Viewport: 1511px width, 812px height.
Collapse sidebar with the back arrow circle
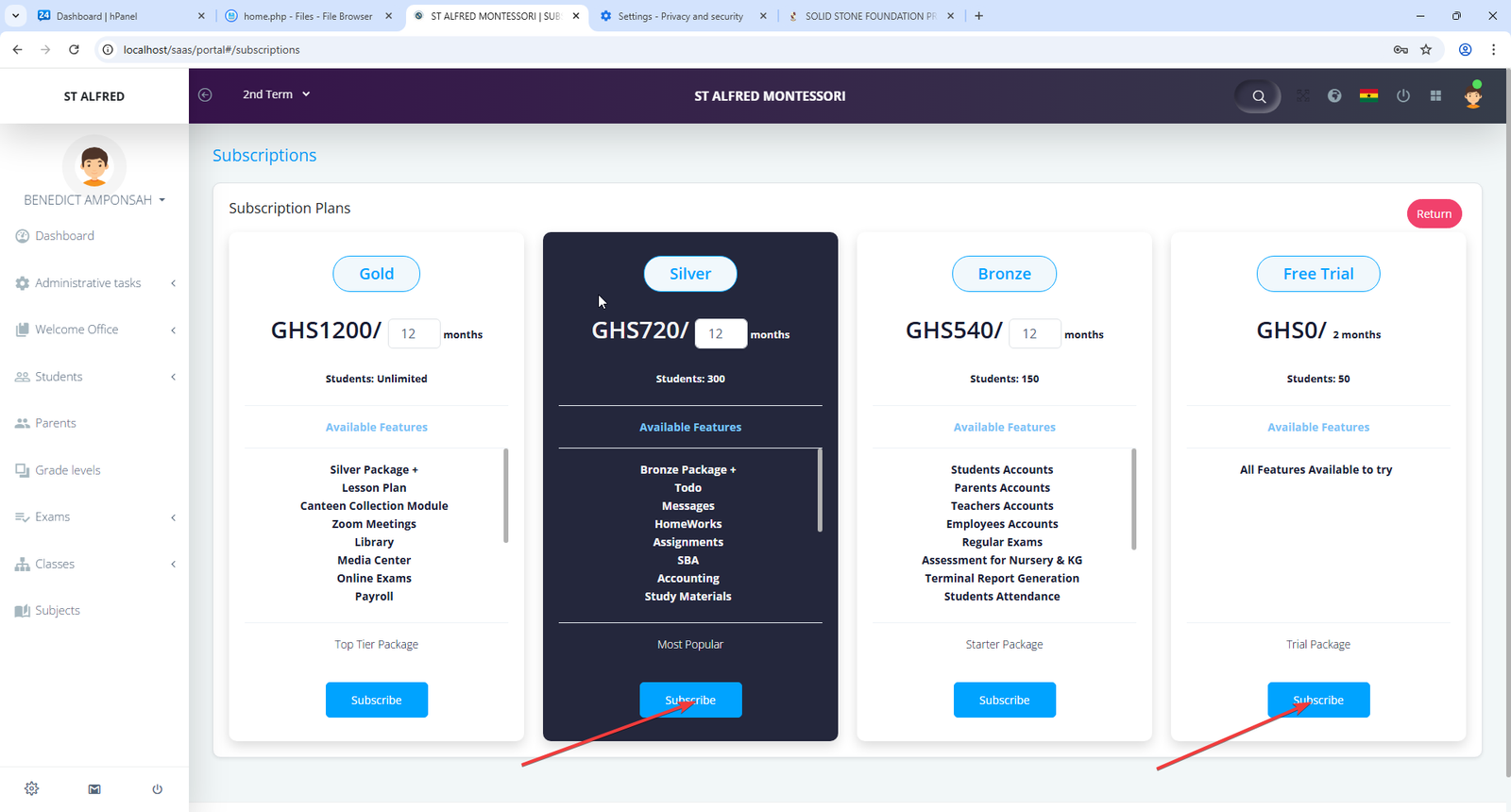pyautogui.click(x=205, y=94)
